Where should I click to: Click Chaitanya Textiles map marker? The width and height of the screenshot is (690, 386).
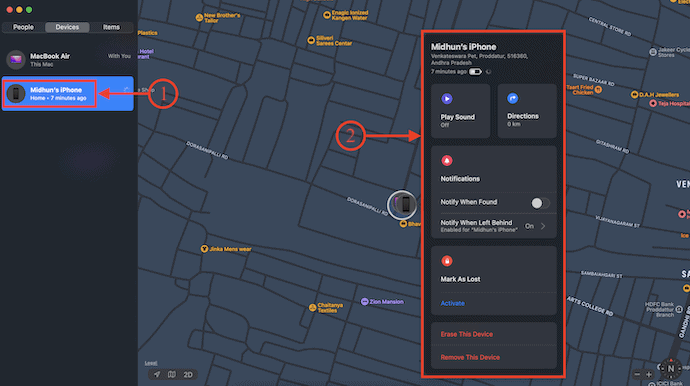tap(312, 308)
